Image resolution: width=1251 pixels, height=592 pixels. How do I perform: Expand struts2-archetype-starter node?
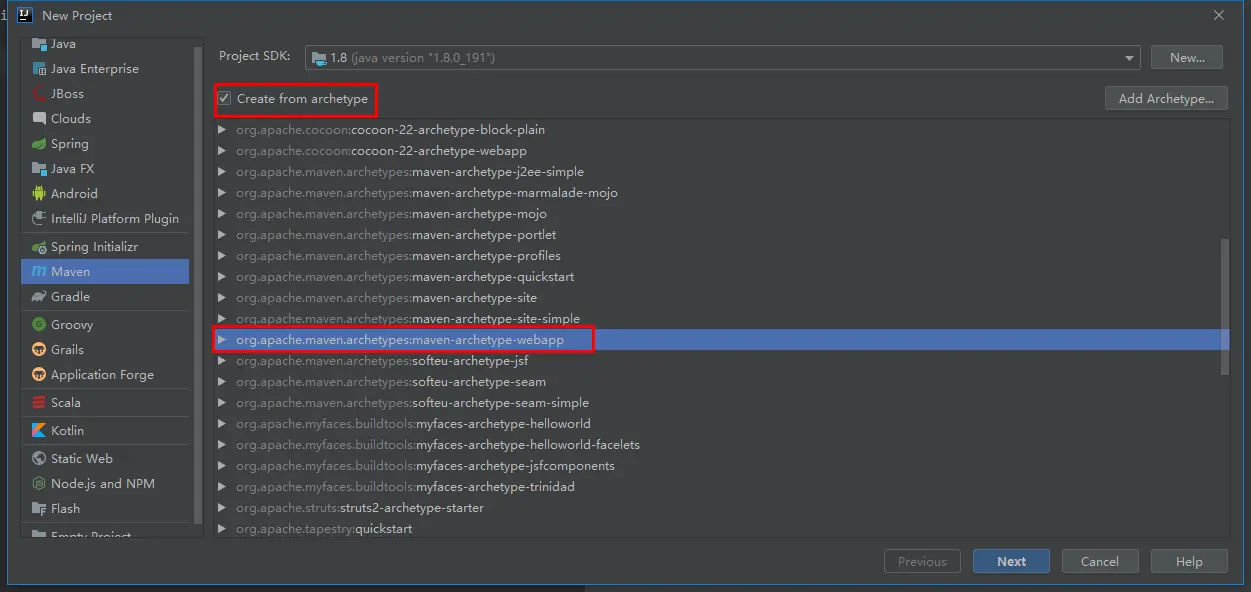coord(222,508)
